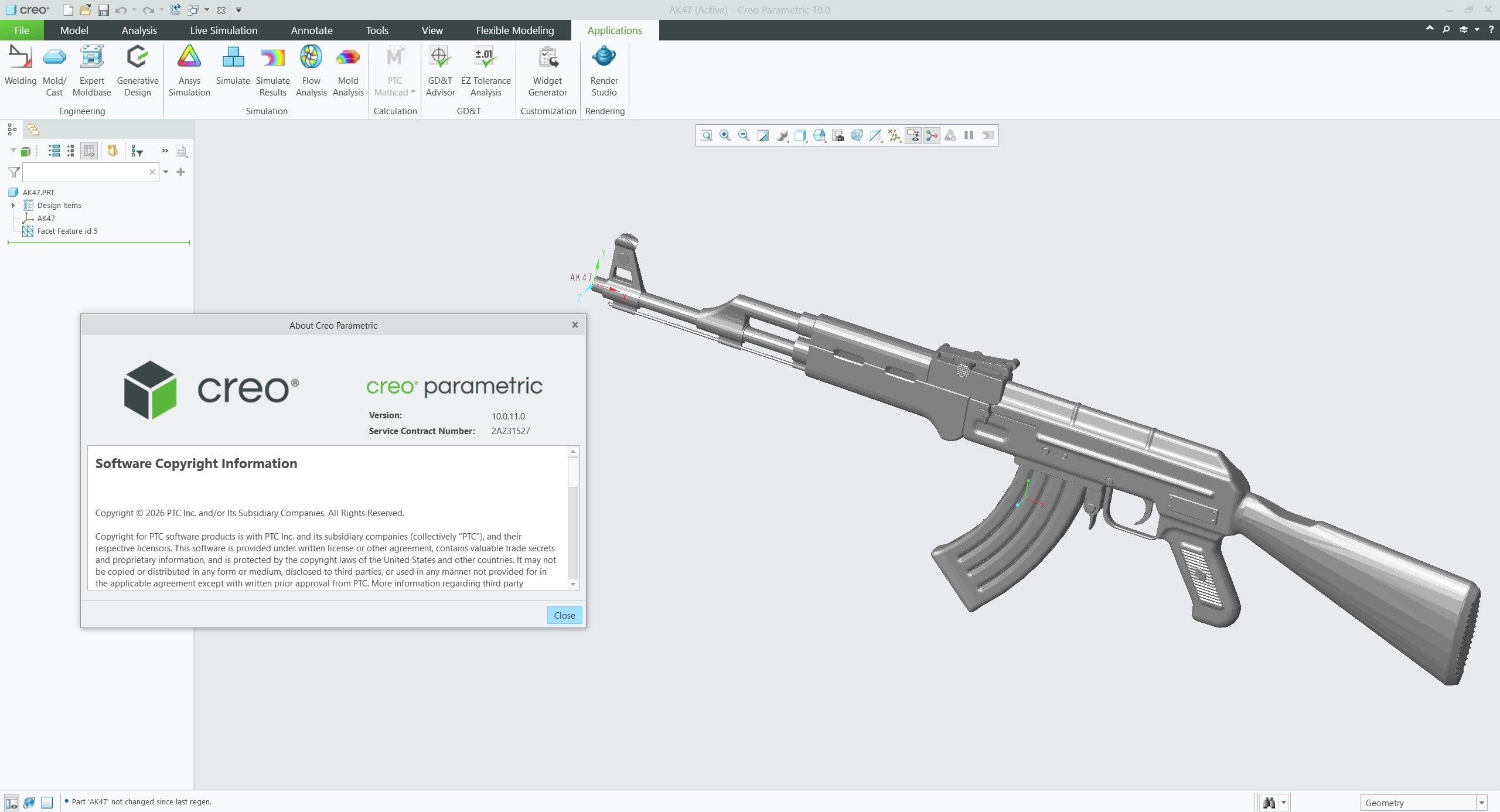Show more model tree toolbar commands

click(165, 151)
